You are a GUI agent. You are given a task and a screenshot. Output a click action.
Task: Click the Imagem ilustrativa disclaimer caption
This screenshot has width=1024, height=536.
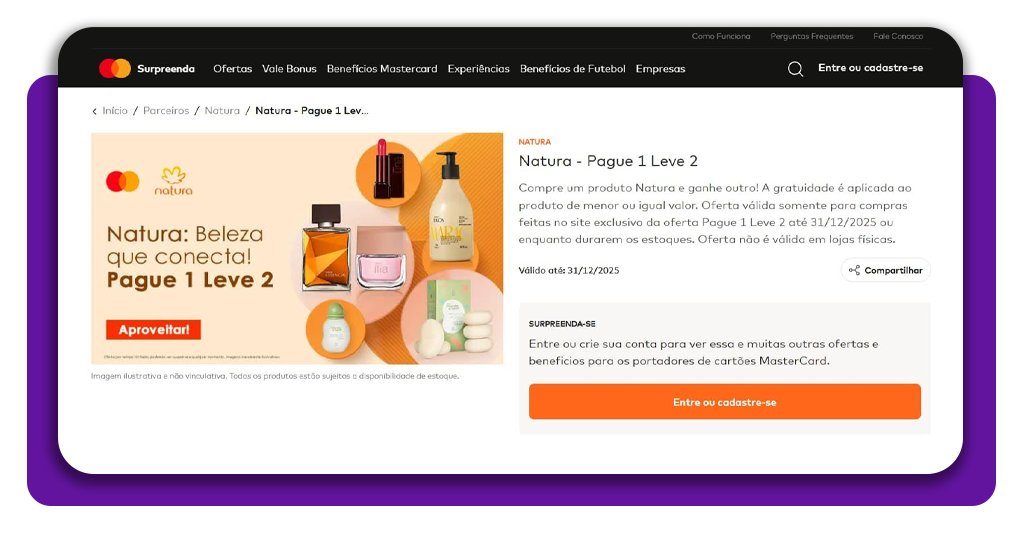point(275,376)
